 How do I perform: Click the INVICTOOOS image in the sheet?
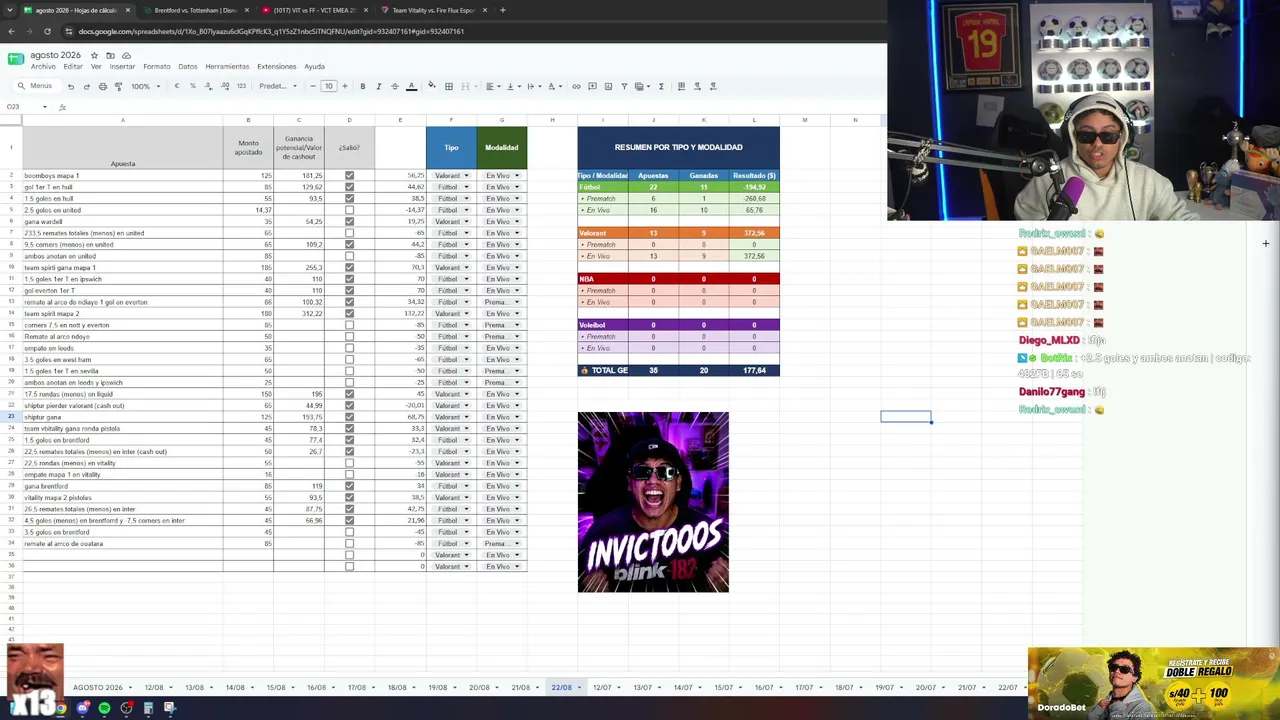pos(653,502)
